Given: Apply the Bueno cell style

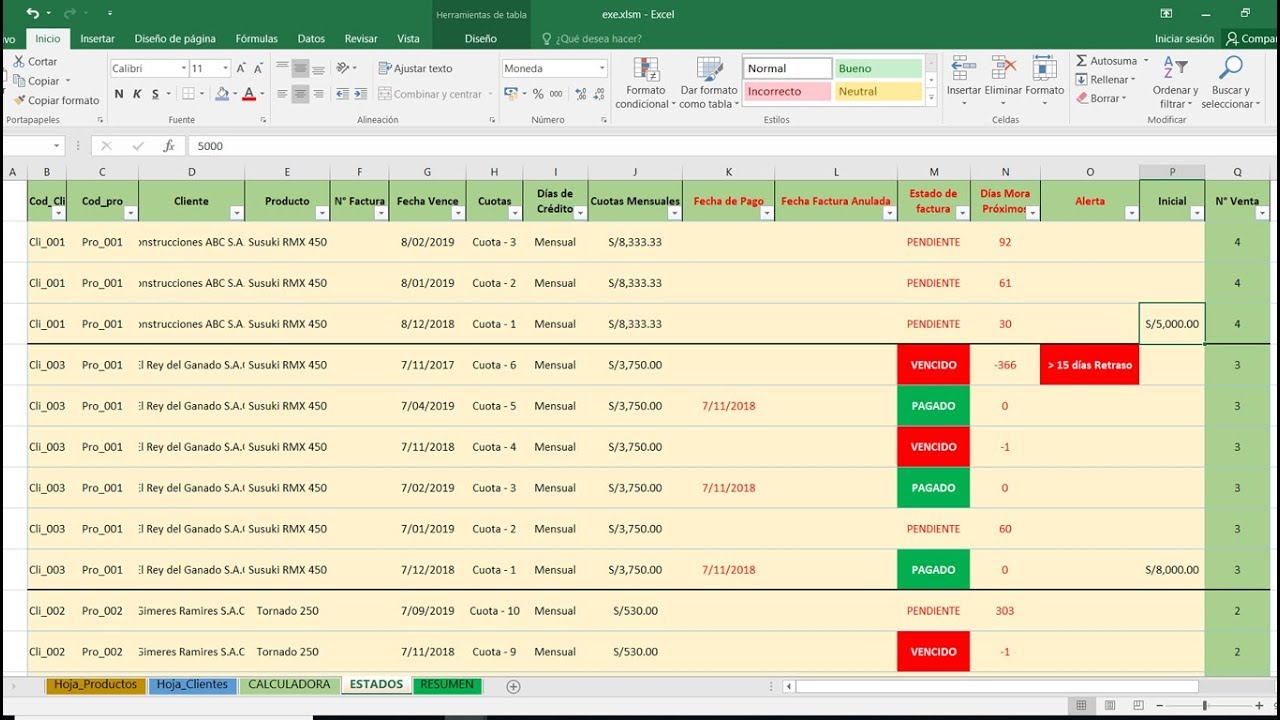Looking at the screenshot, I should pos(877,68).
